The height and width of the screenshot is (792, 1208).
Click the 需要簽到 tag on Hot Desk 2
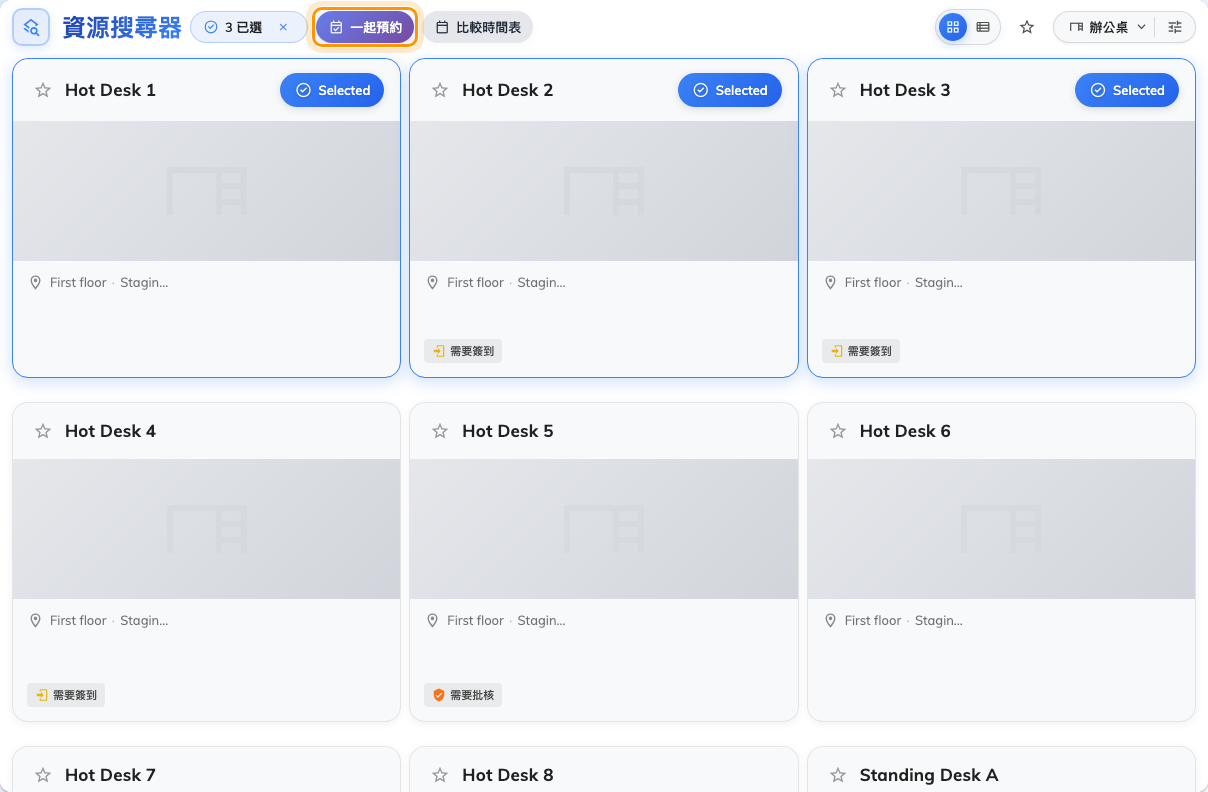click(463, 351)
